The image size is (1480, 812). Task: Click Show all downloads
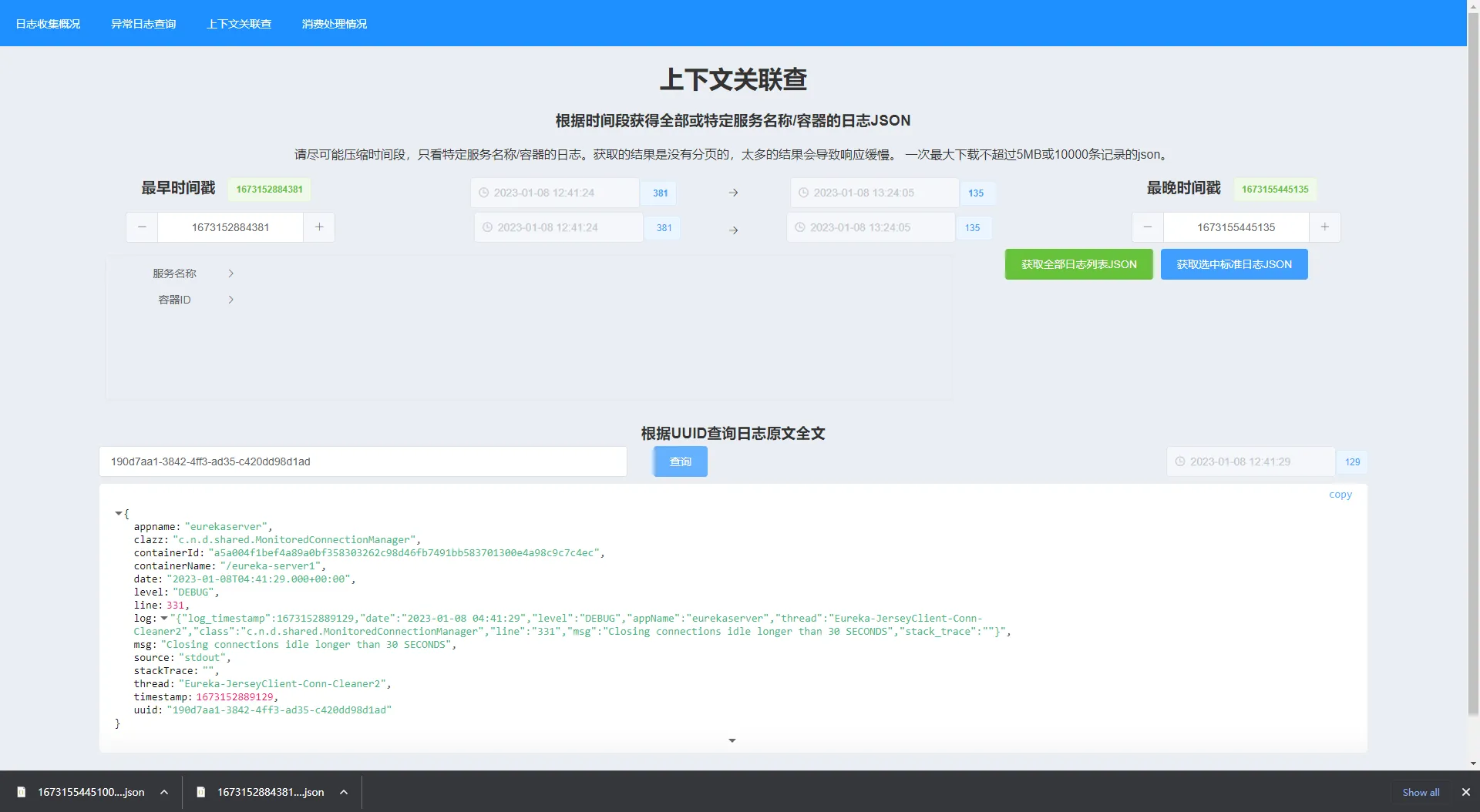pyautogui.click(x=1420, y=792)
